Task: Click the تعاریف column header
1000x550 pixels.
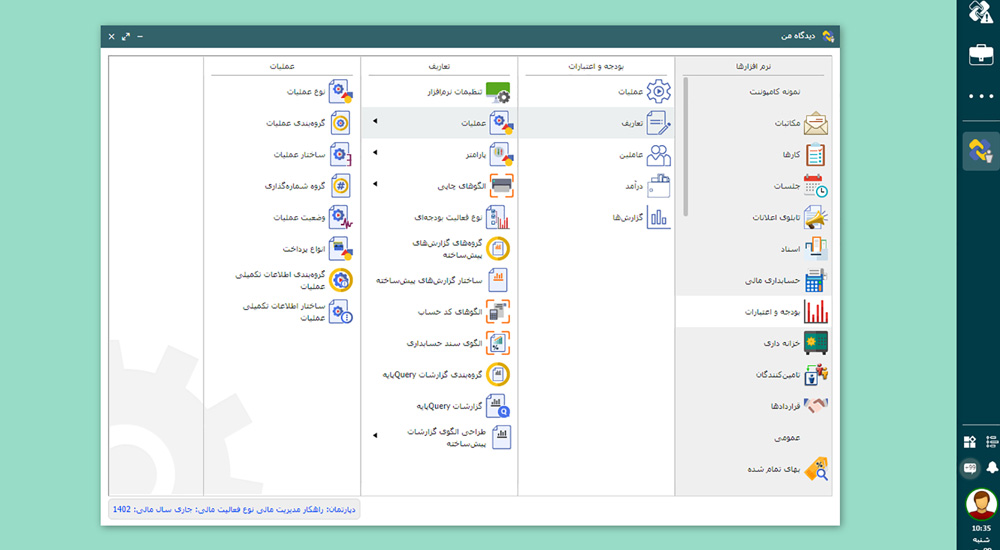Action: [439, 66]
